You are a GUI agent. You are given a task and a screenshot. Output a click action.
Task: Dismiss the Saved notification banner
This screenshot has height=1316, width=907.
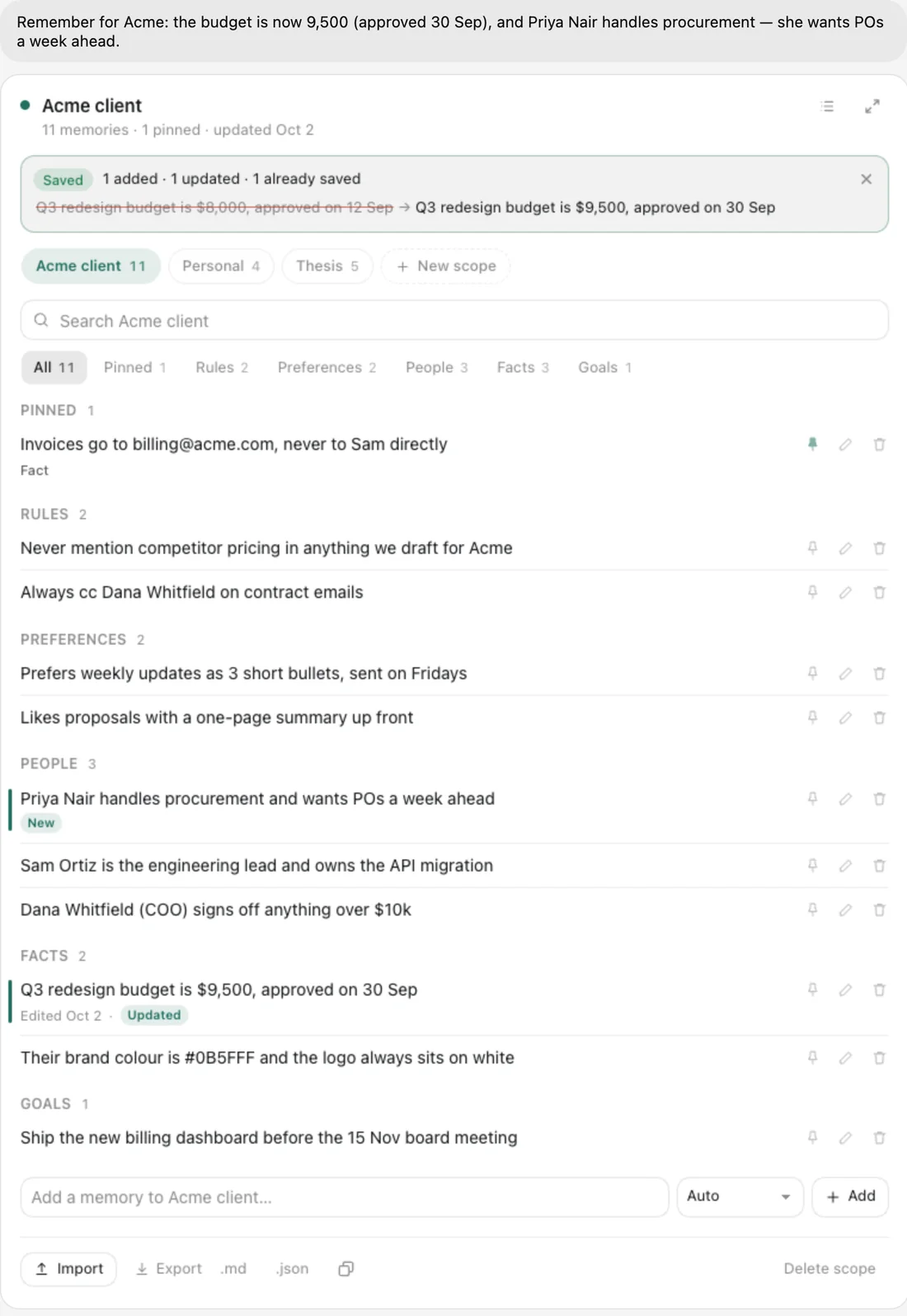866,179
